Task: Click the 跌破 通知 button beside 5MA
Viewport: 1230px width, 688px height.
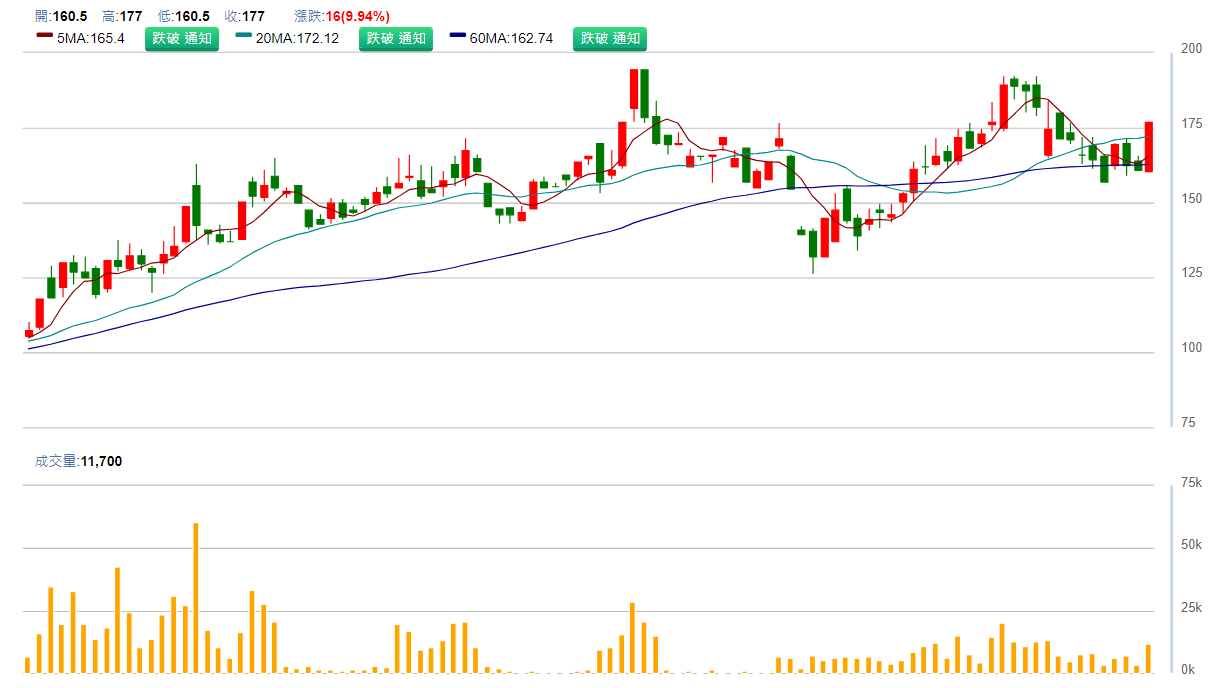Action: [x=181, y=39]
